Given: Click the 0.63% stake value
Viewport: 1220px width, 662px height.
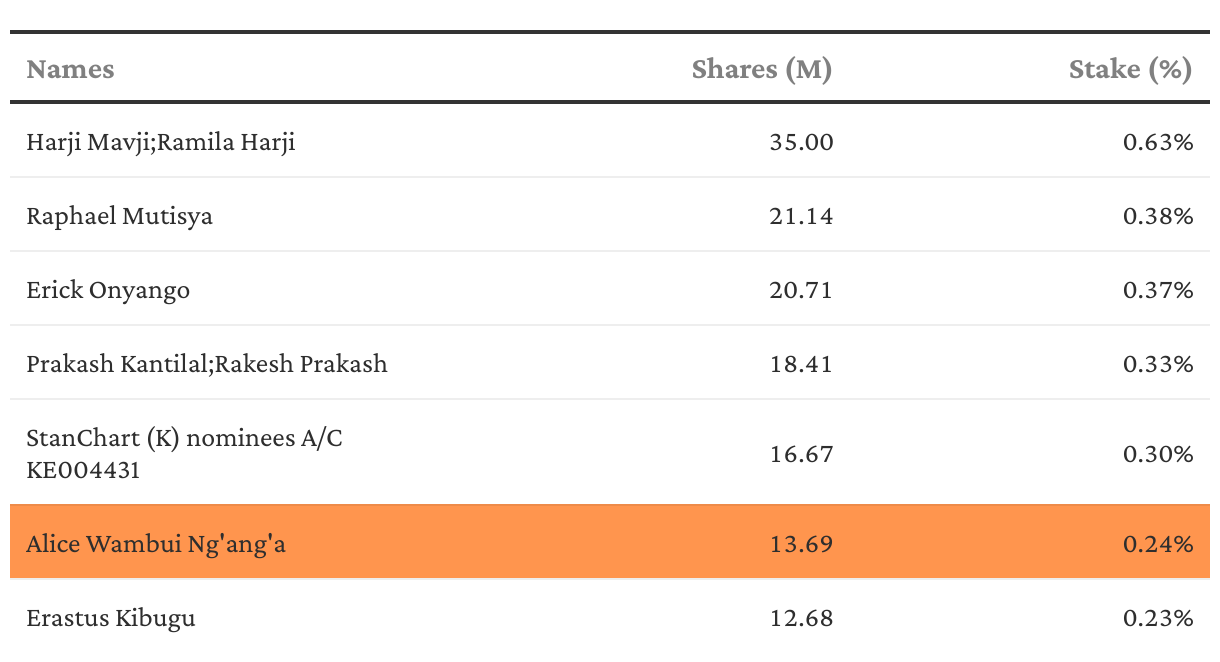Looking at the screenshot, I should 1158,142.
